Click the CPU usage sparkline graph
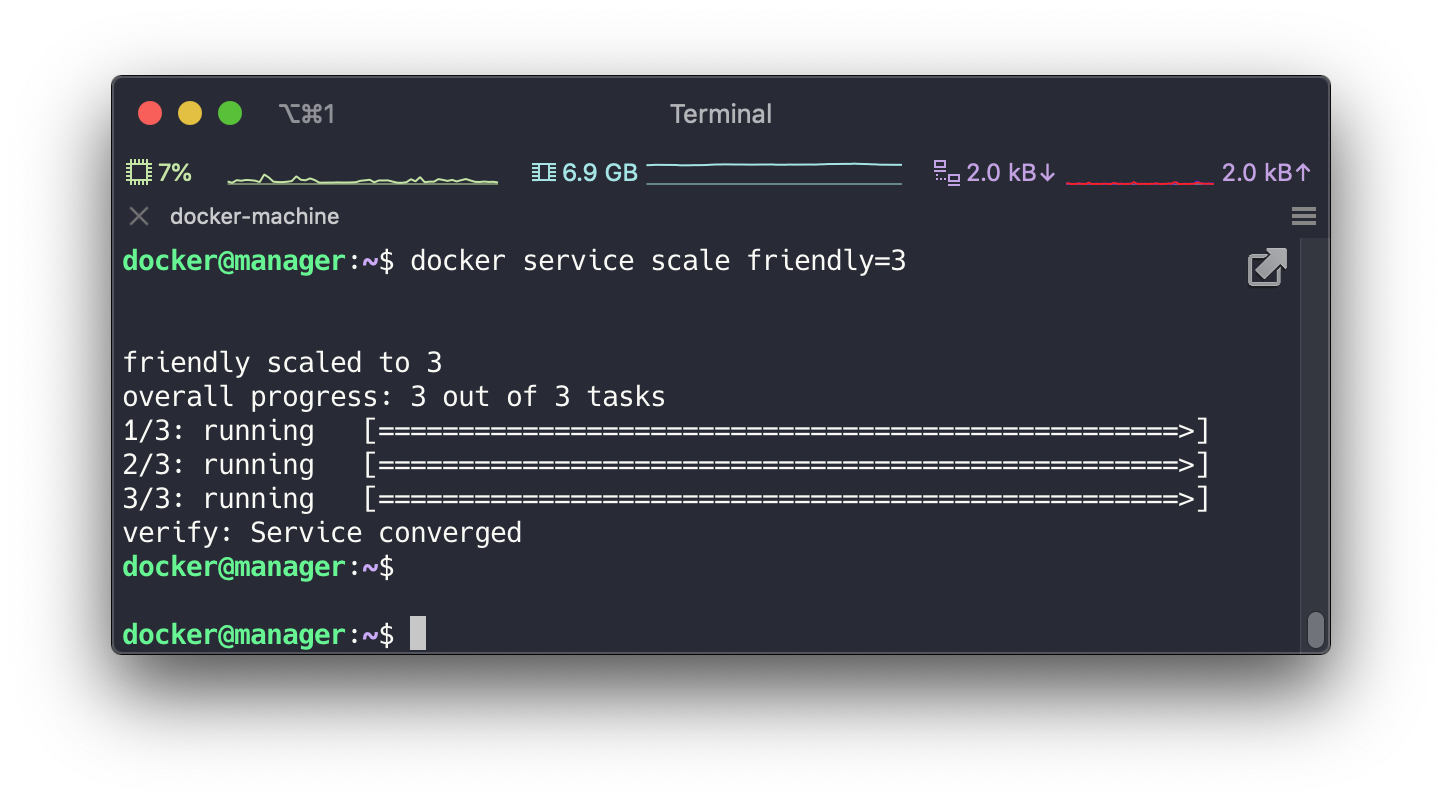The width and height of the screenshot is (1442, 802). 362,177
